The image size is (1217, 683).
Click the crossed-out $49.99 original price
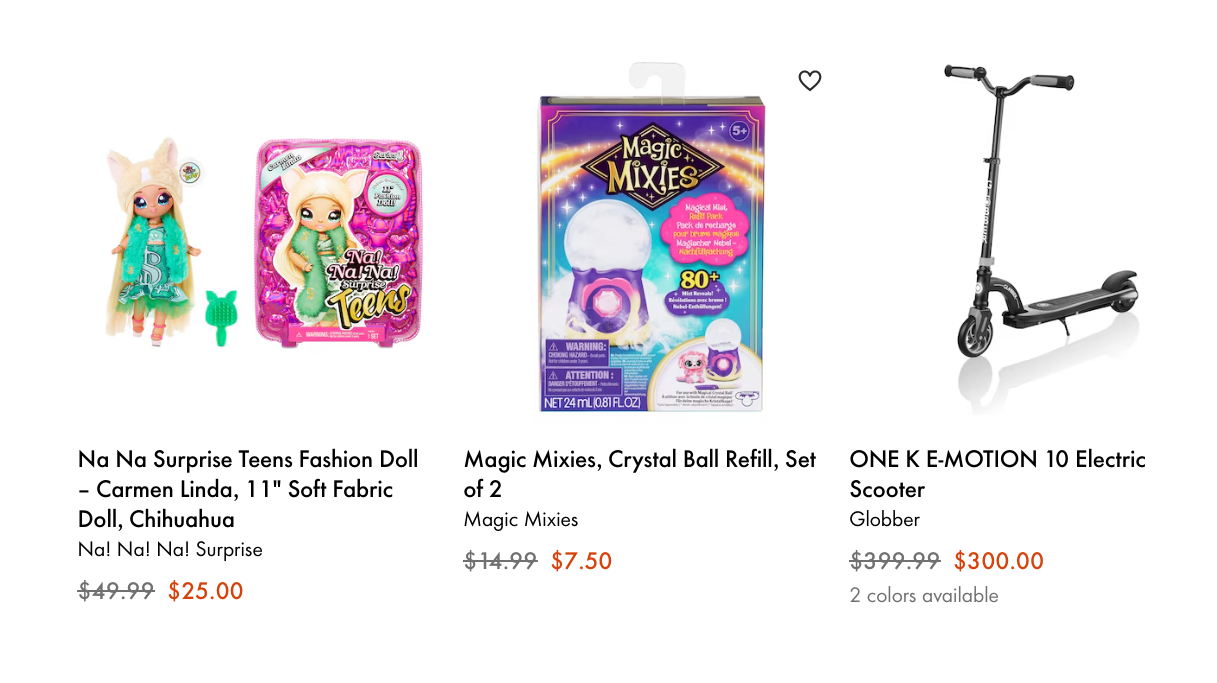[116, 591]
